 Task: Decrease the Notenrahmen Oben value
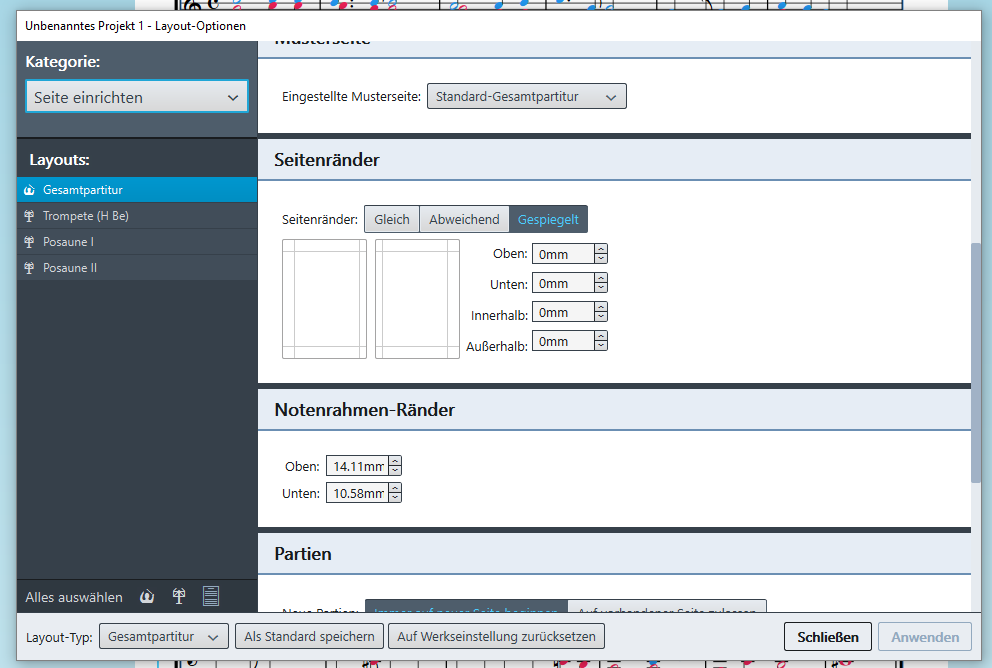click(395, 471)
